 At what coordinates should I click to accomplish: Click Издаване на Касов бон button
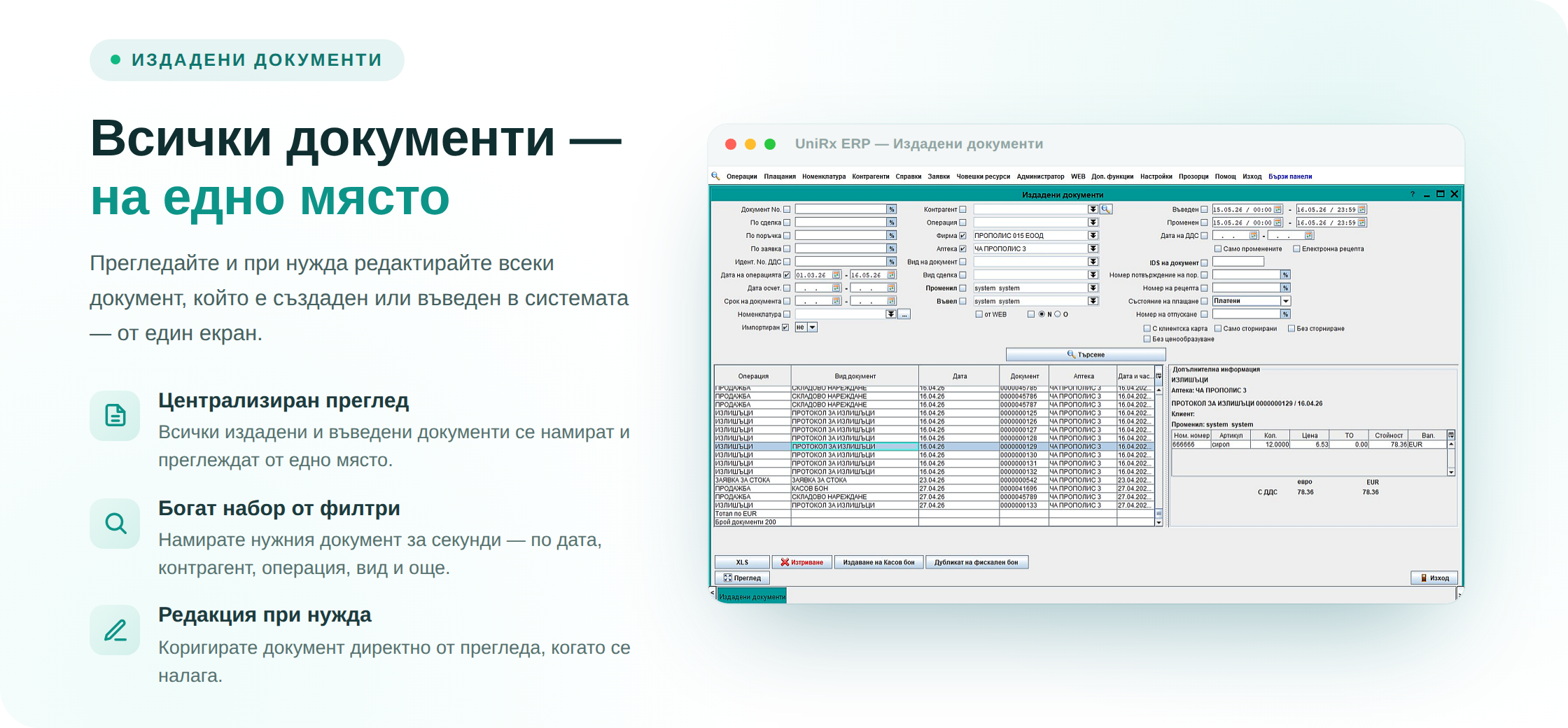click(x=878, y=562)
